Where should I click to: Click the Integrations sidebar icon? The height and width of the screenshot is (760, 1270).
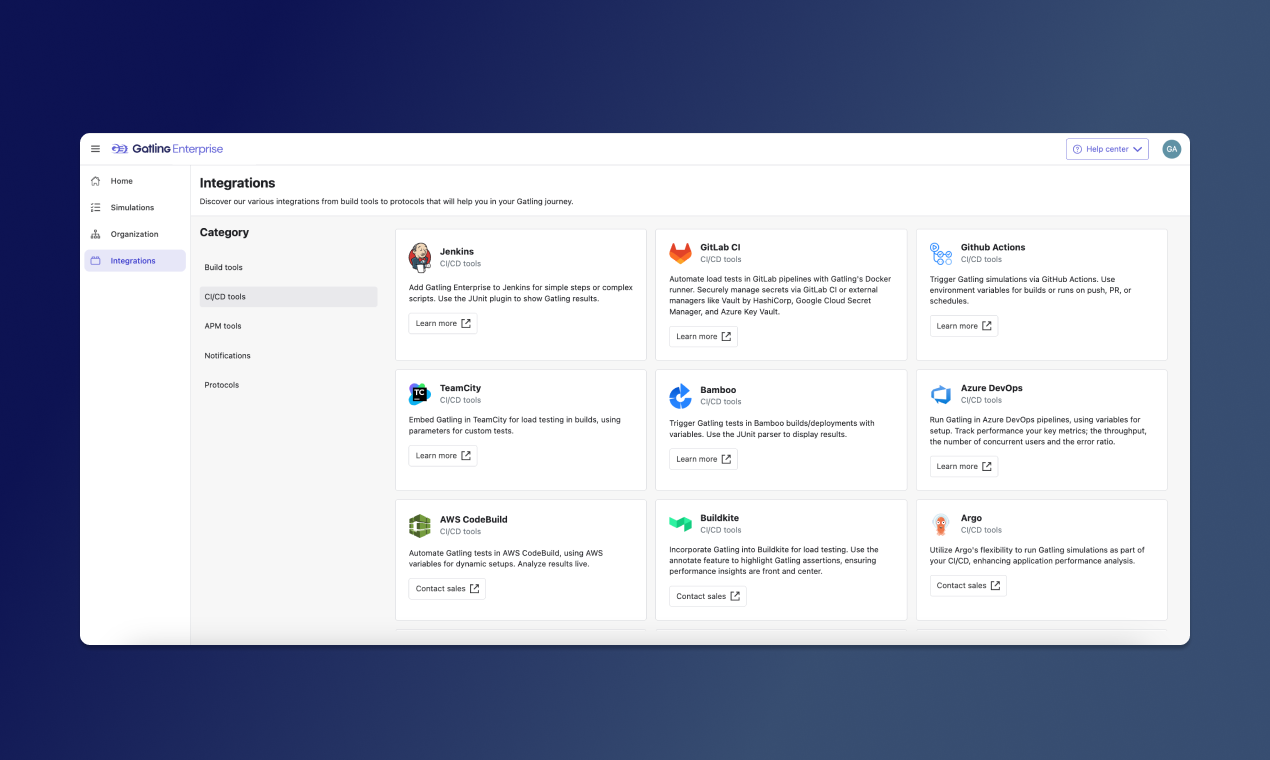coord(95,260)
